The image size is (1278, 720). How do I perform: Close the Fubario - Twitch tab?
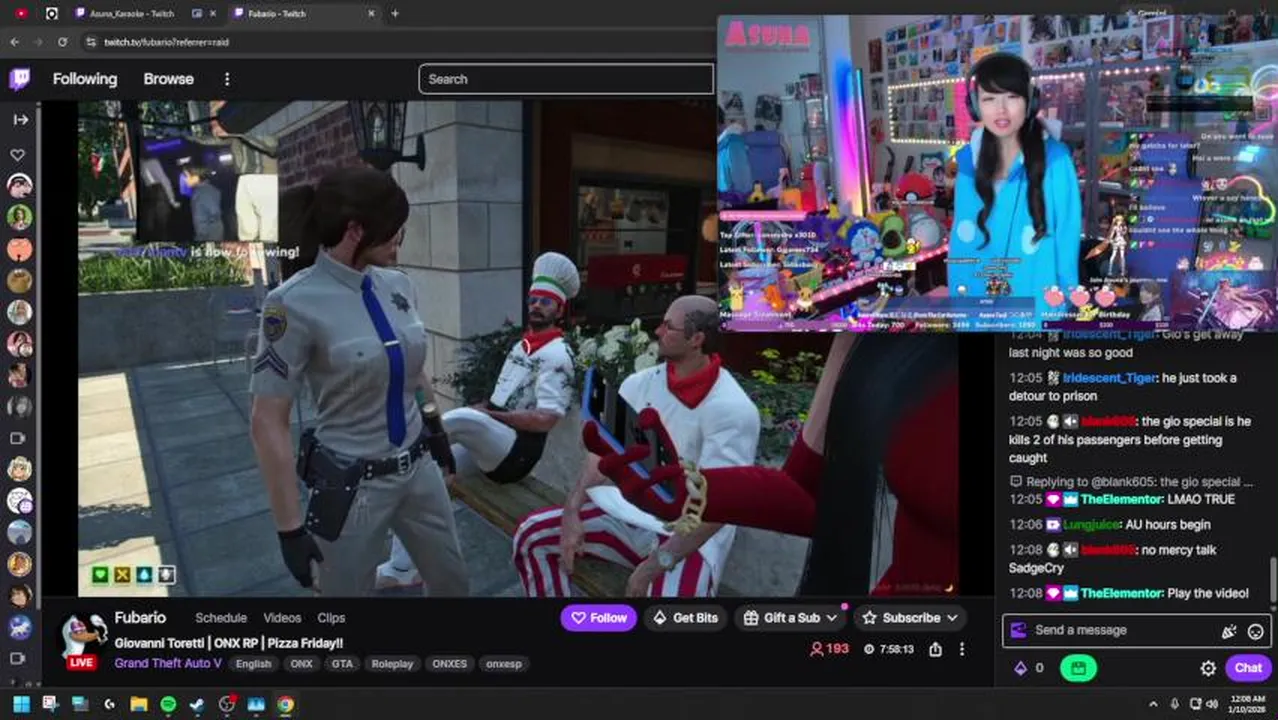371,14
